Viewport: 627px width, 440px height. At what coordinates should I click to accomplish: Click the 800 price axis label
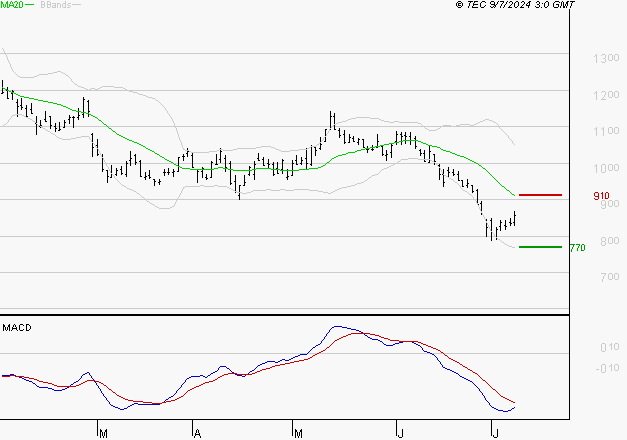coord(609,241)
